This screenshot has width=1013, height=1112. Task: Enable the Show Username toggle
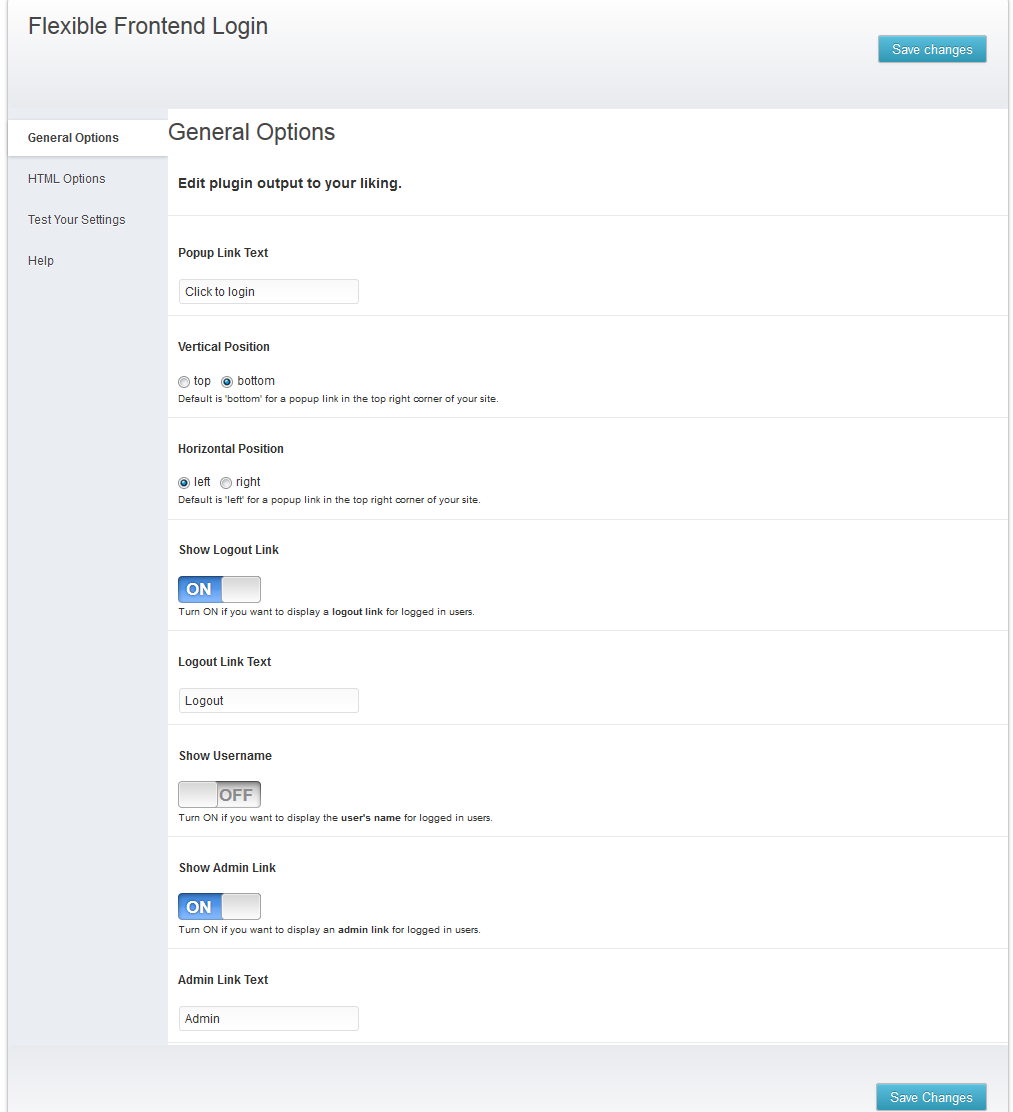pos(219,794)
